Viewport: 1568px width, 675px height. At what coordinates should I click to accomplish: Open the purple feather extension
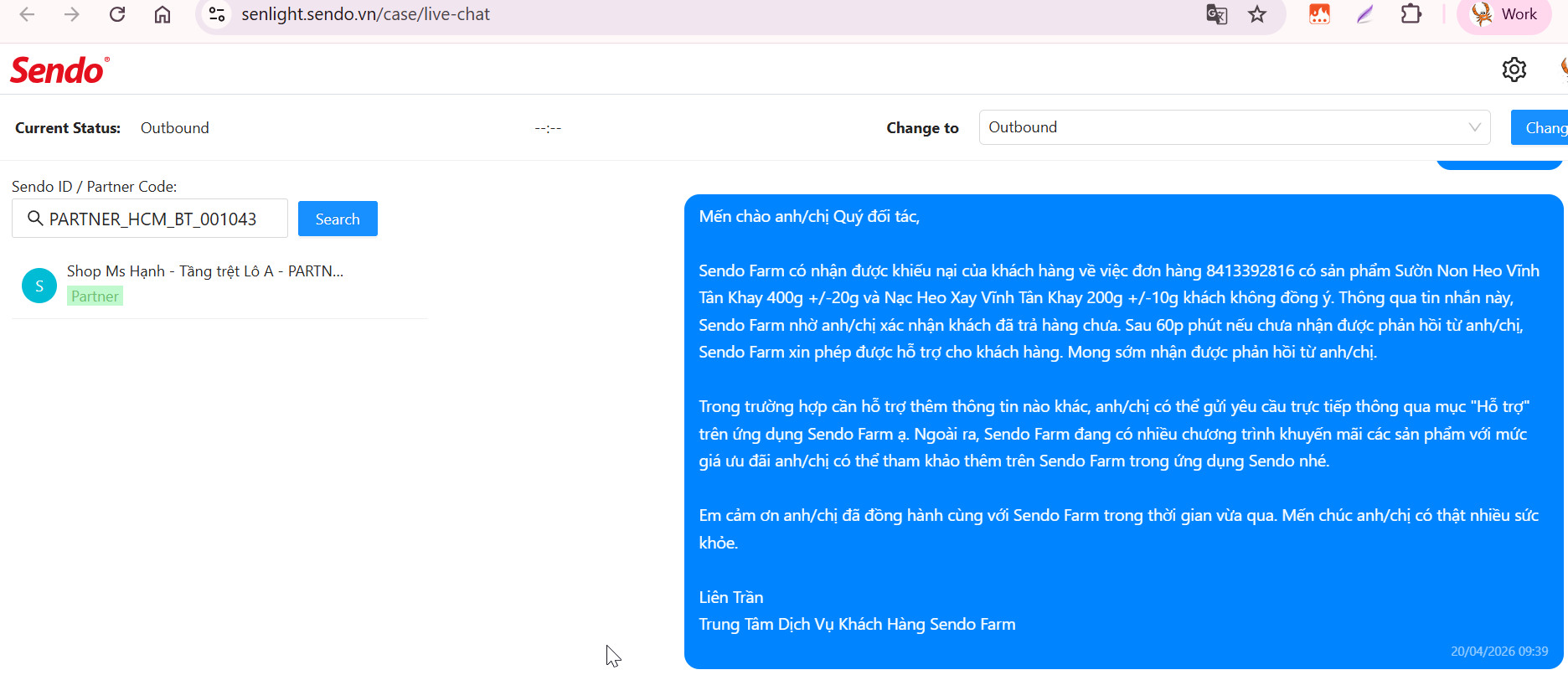point(1365,14)
